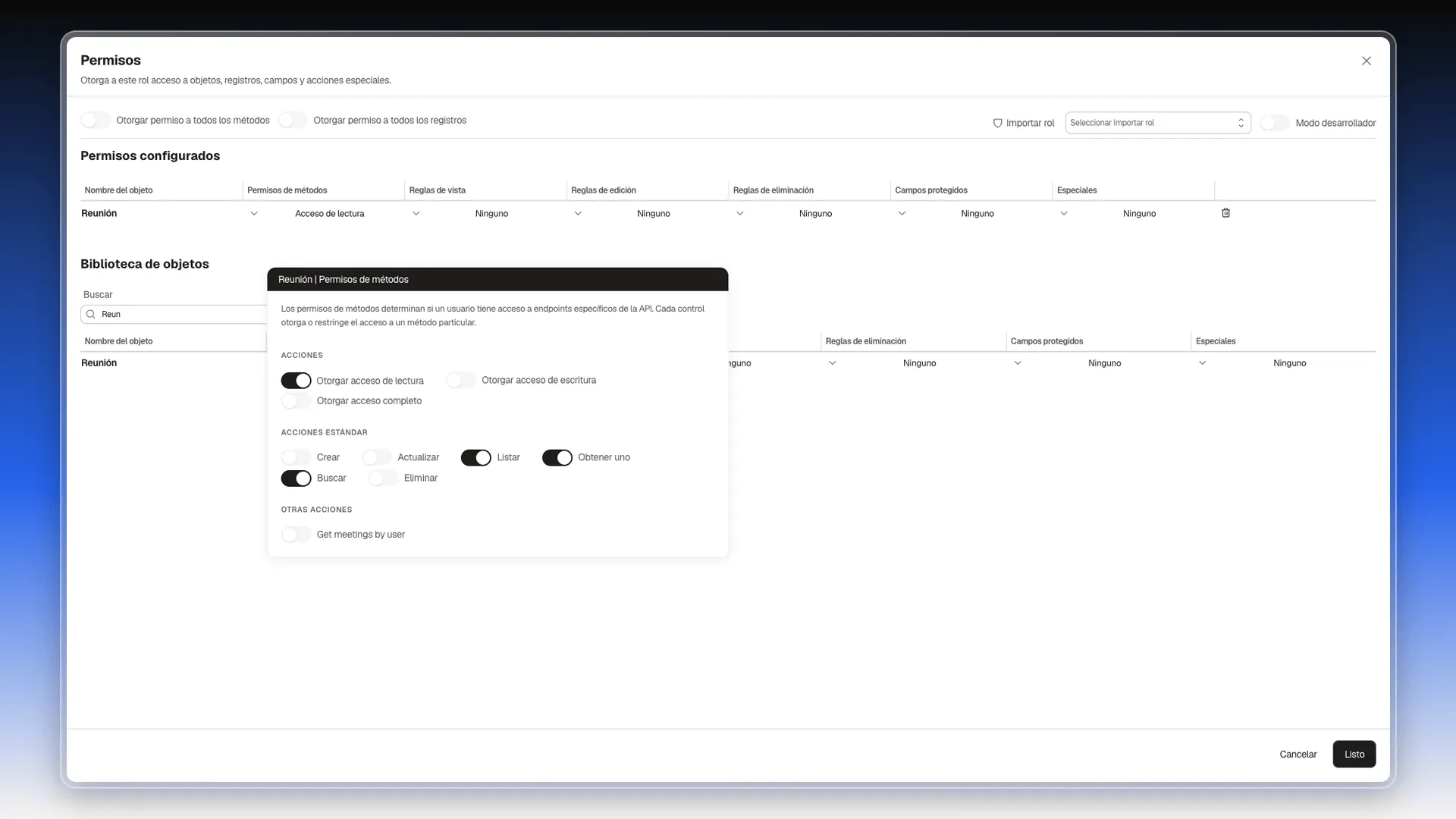Enable Get meetings by user toggle
The height and width of the screenshot is (819, 1456).
pyautogui.click(x=296, y=535)
